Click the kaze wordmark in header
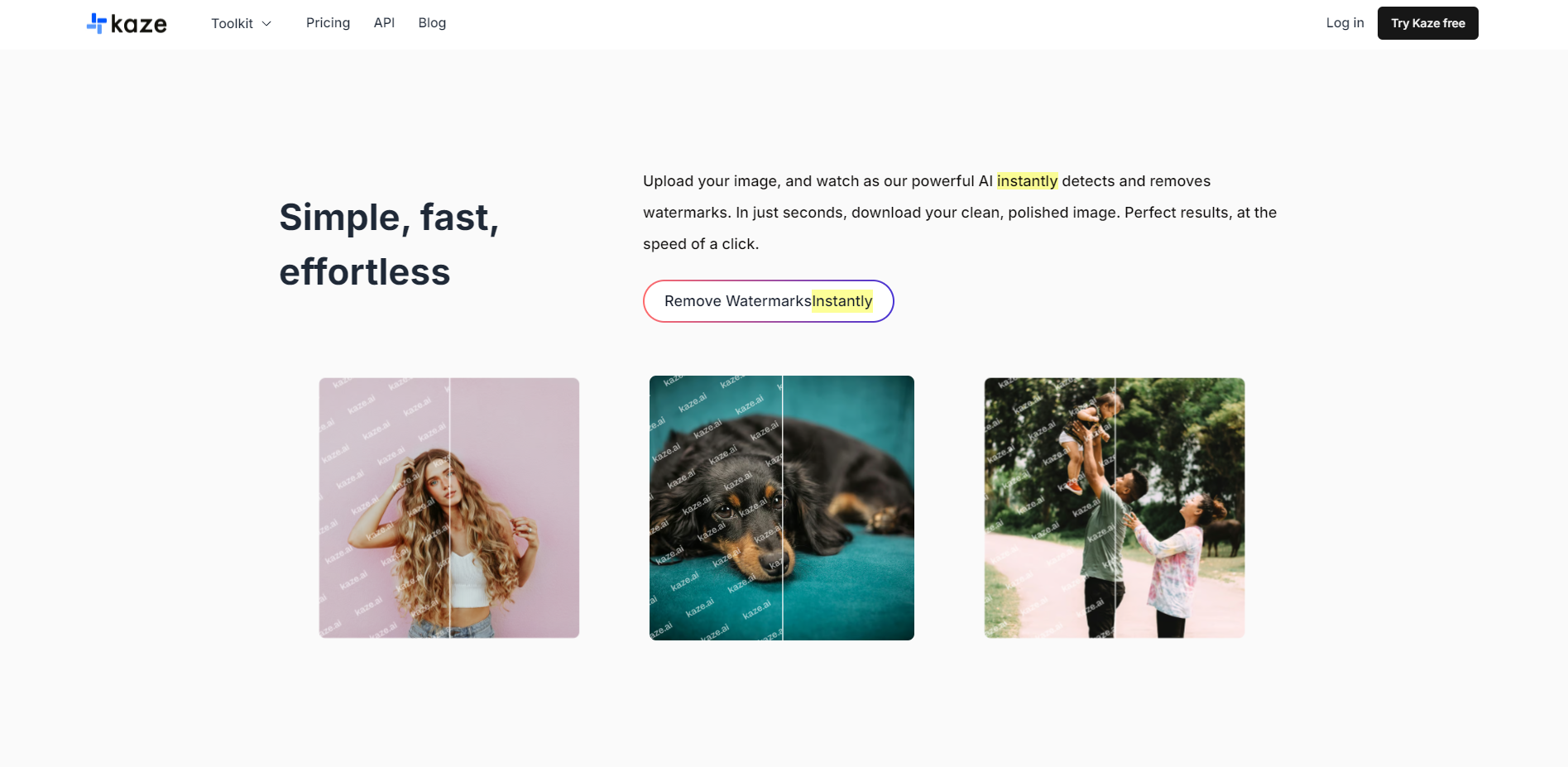This screenshot has height=767, width=1568. (x=139, y=25)
